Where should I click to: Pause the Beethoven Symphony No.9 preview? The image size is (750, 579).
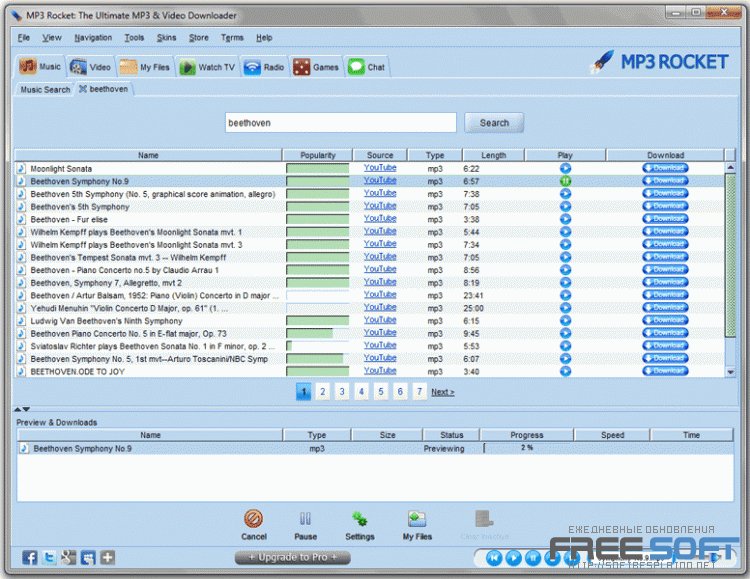(x=565, y=181)
